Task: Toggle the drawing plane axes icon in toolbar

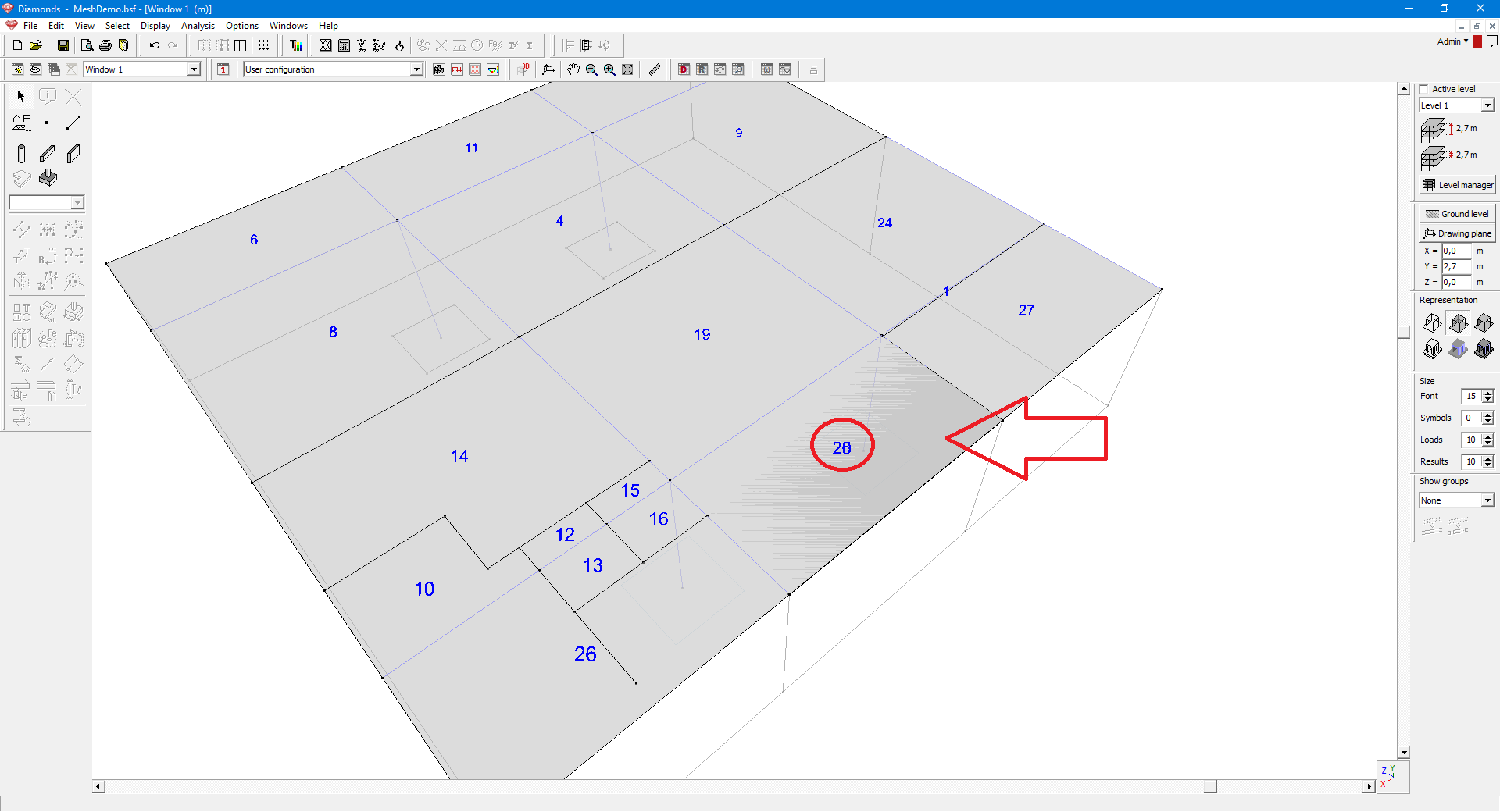Action: [548, 69]
